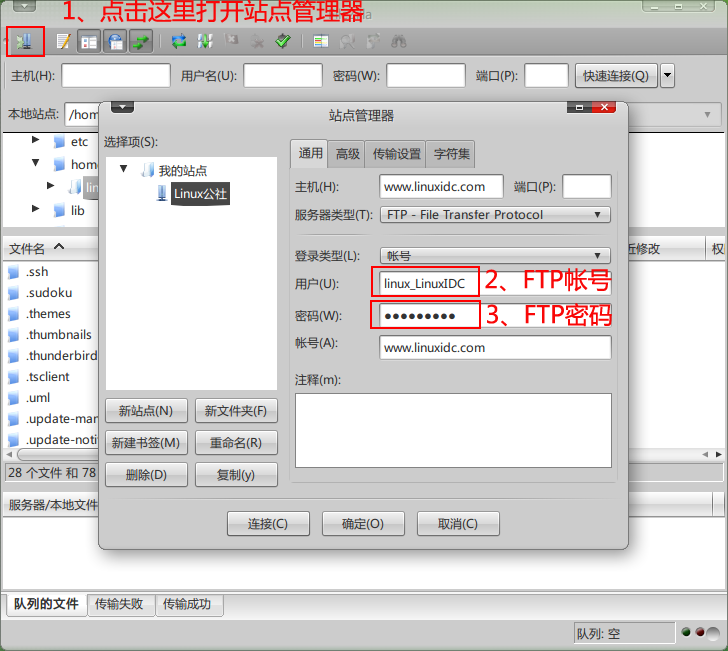This screenshot has height=651, width=728.
Task: Select the 传输成功 tab
Action: pyautogui.click(x=187, y=604)
